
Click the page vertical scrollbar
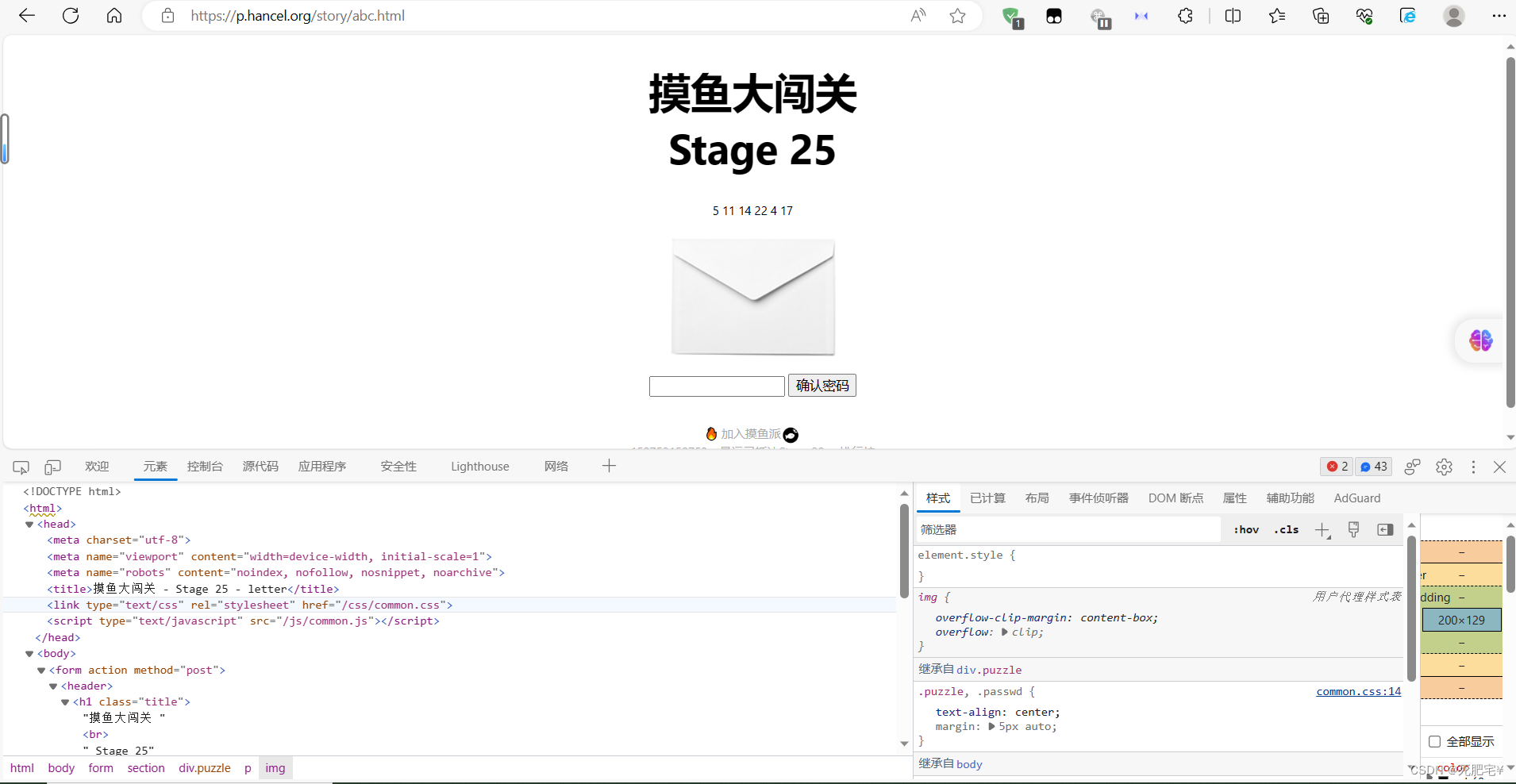(1510, 233)
